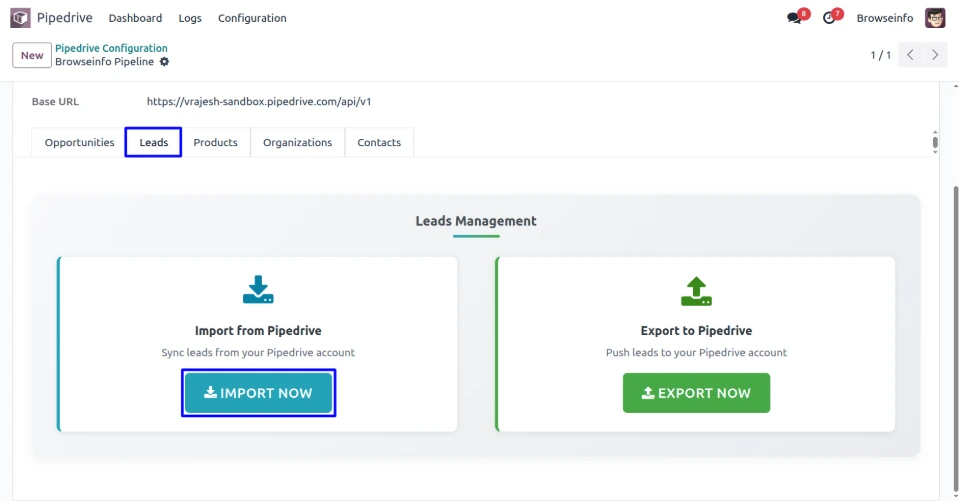The image size is (960, 501).
Task: Click the Pipedrive app logo icon
Action: (20, 18)
